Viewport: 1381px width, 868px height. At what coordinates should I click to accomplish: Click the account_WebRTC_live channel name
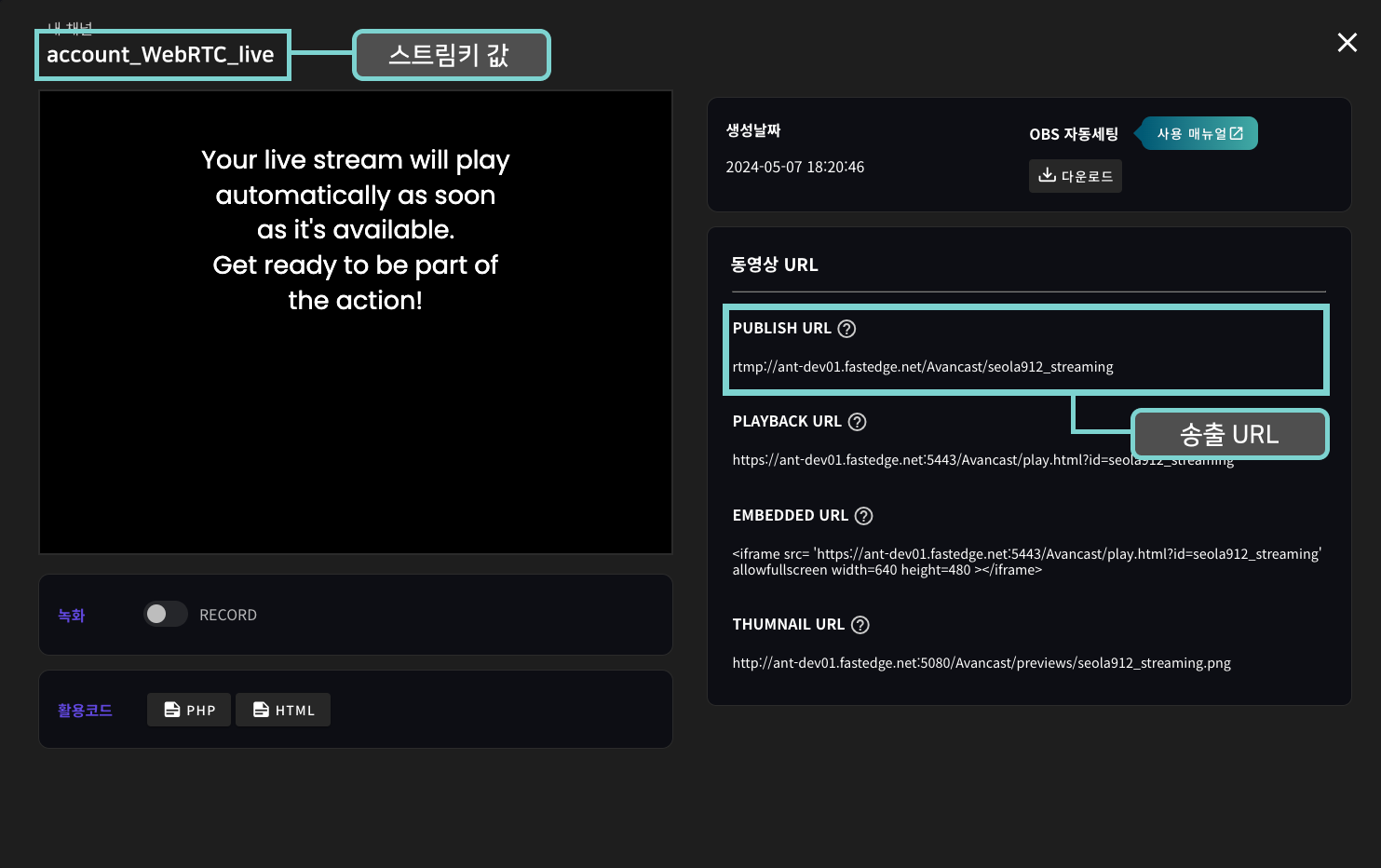pos(160,55)
